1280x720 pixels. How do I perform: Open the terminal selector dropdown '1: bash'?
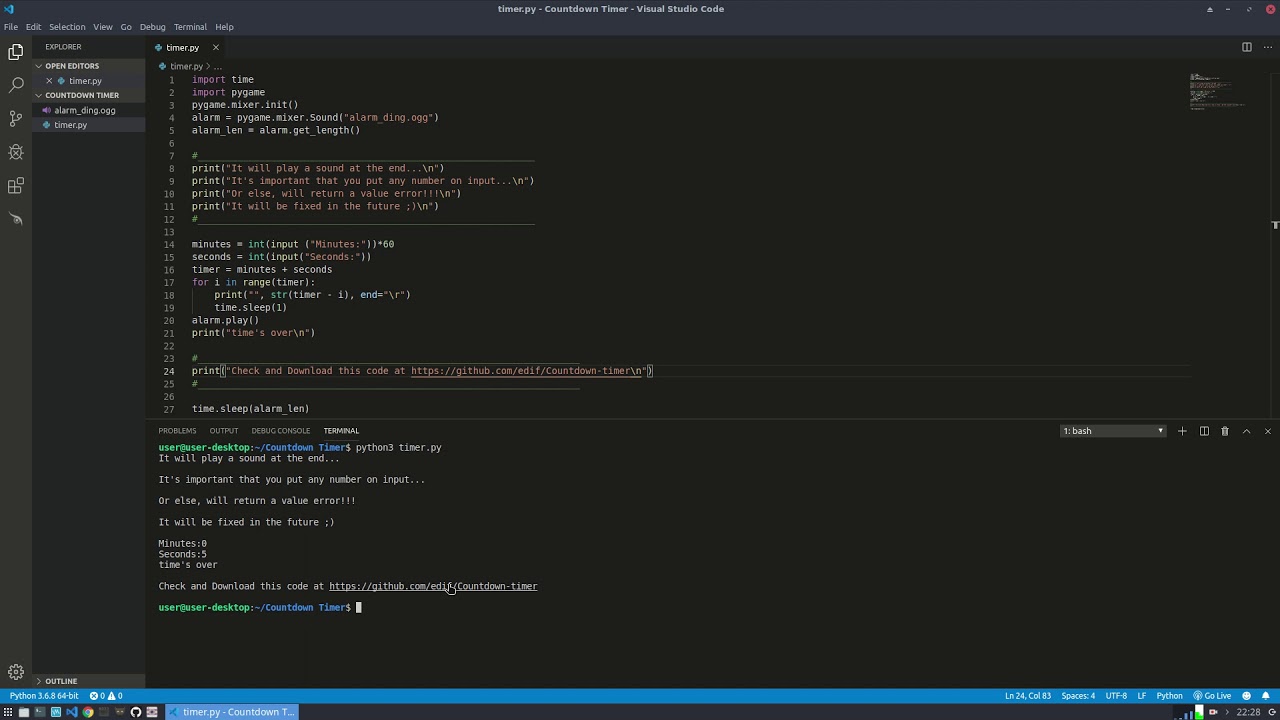pos(1113,431)
